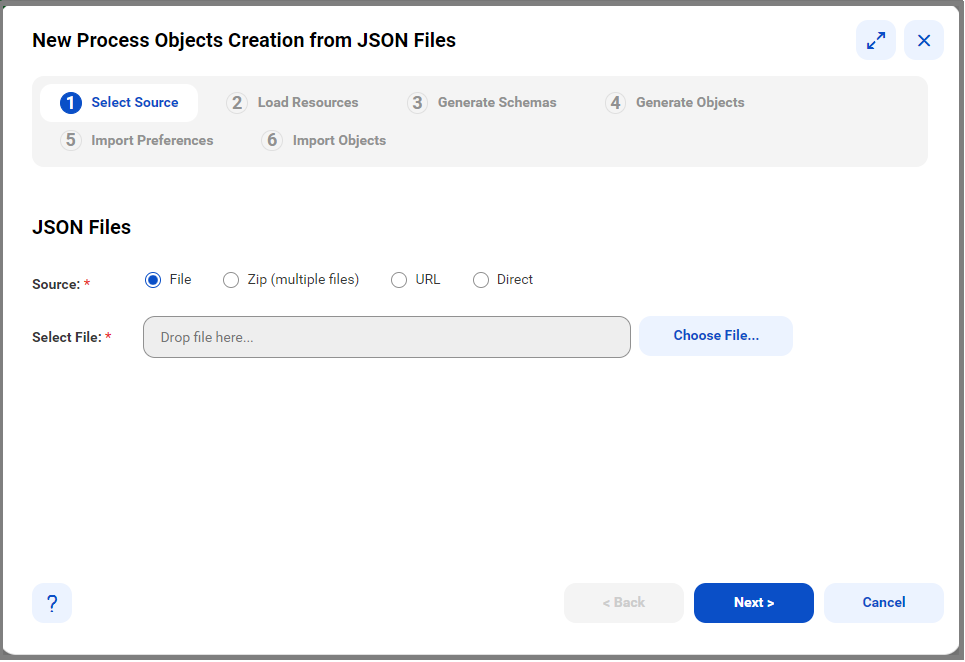Click the JSON Files heading
Image resolution: width=965 pixels, height=662 pixels.
pos(81,227)
